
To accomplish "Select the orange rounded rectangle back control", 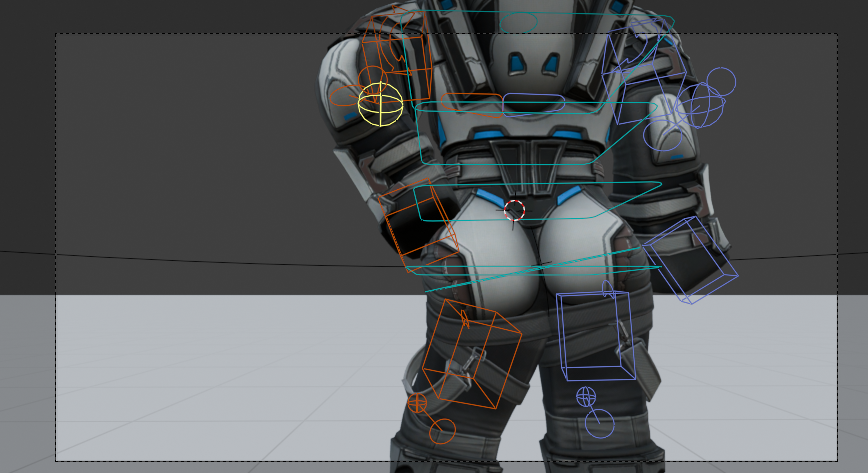I will point(472,105).
